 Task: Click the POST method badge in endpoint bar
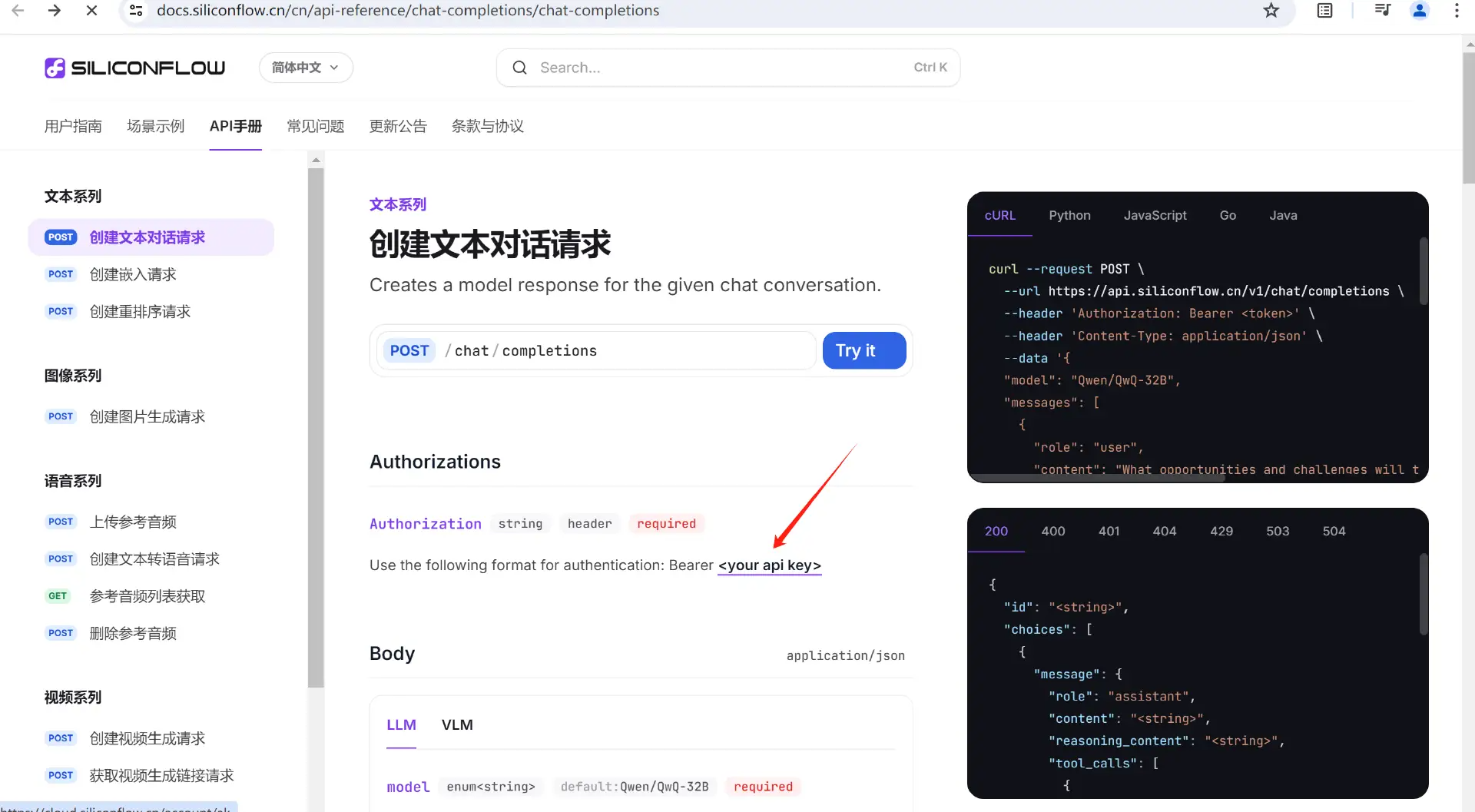pyautogui.click(x=409, y=350)
